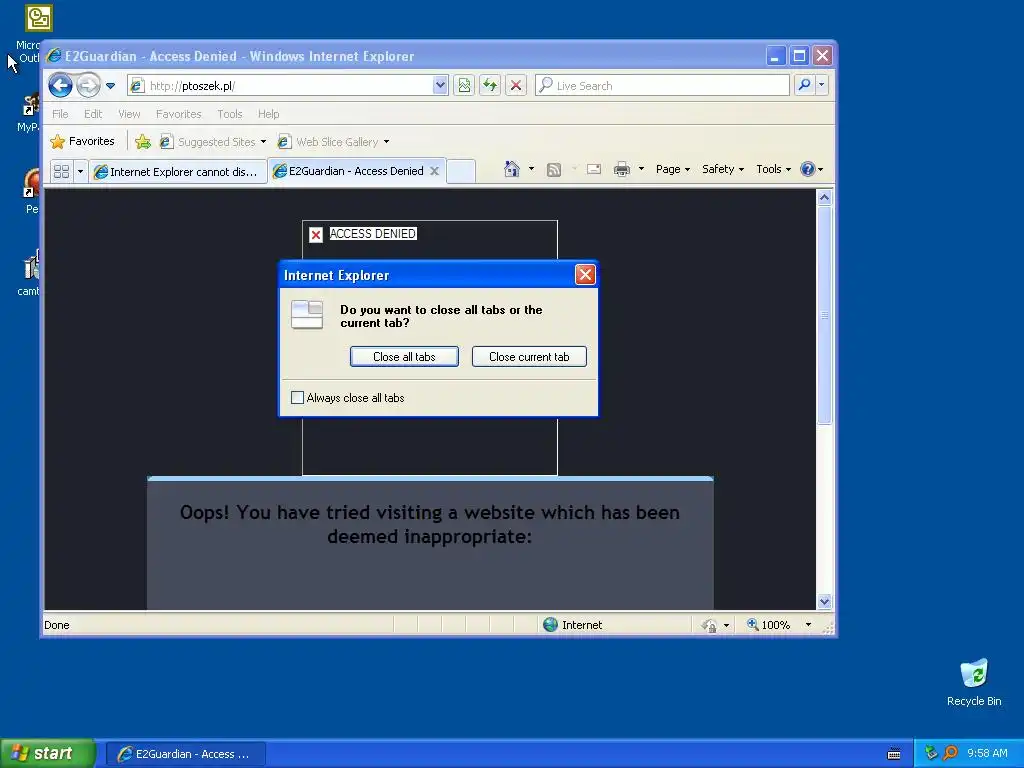
Task: Click the Close current tab button
Action: pyautogui.click(x=529, y=357)
